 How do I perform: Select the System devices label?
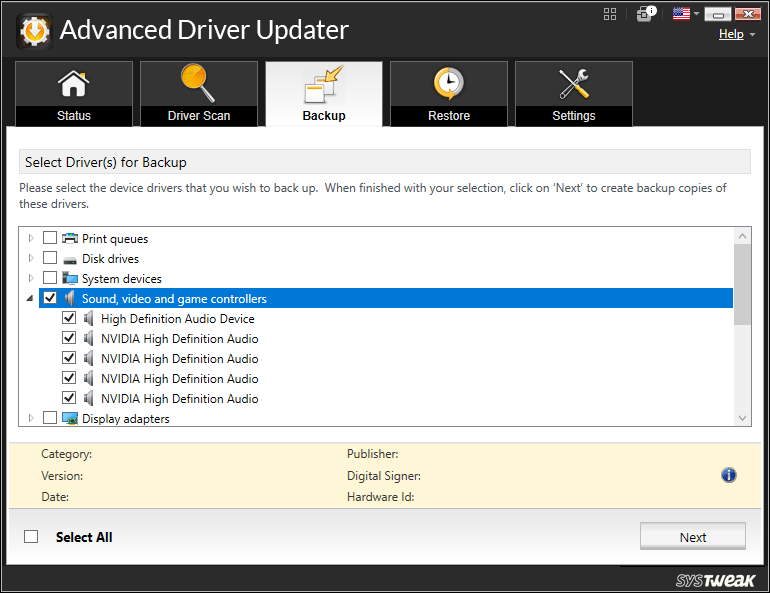pyautogui.click(x=122, y=279)
